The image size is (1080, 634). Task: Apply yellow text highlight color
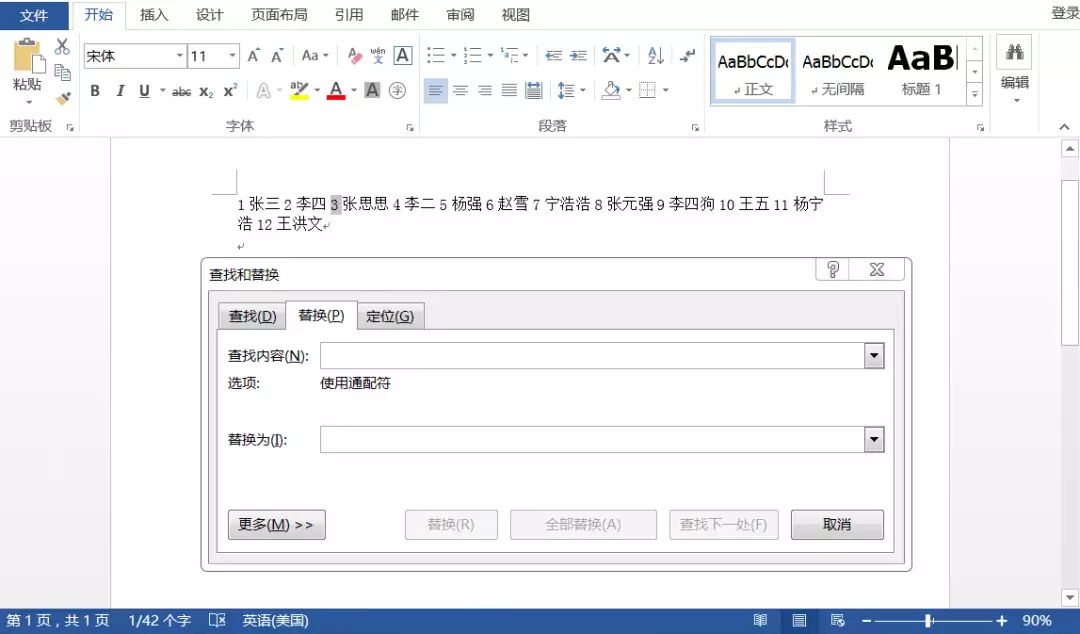pyautogui.click(x=299, y=90)
